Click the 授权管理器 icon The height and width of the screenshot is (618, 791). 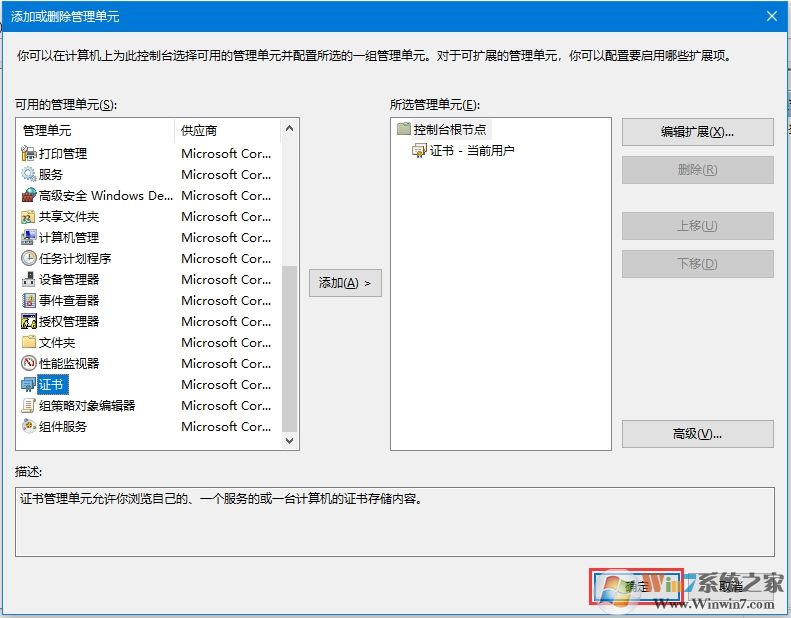pos(29,321)
